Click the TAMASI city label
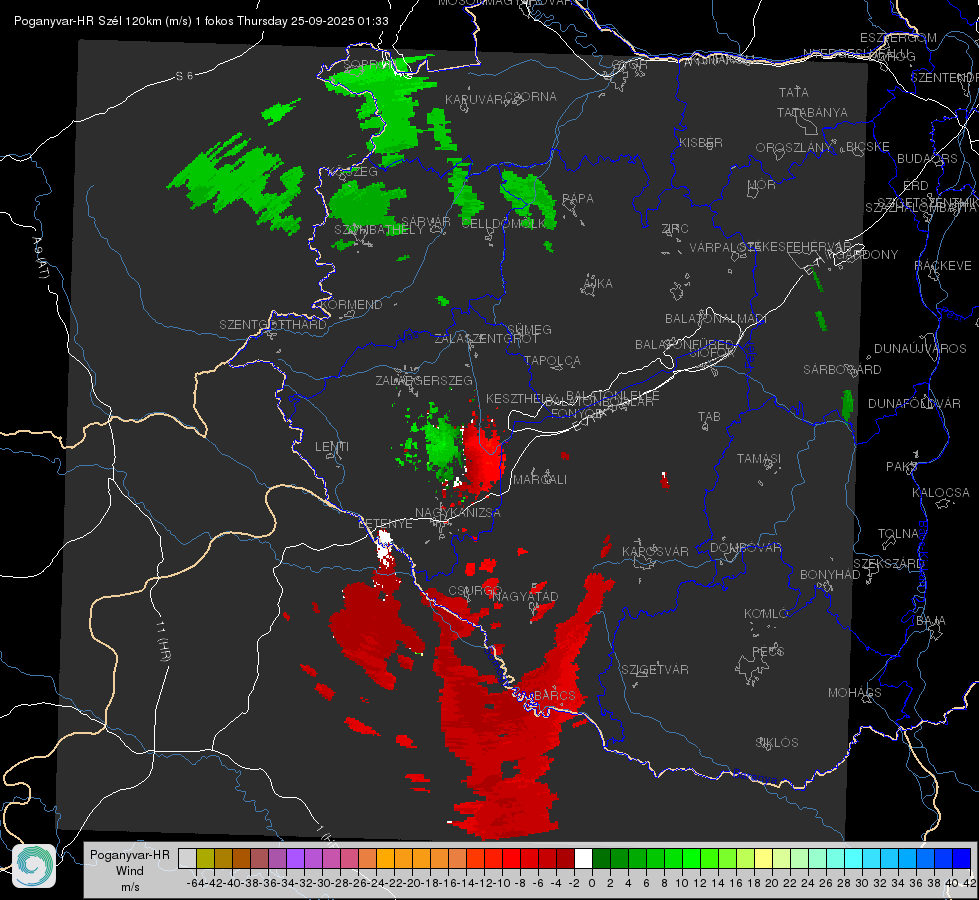The height and width of the screenshot is (900, 979). click(759, 458)
